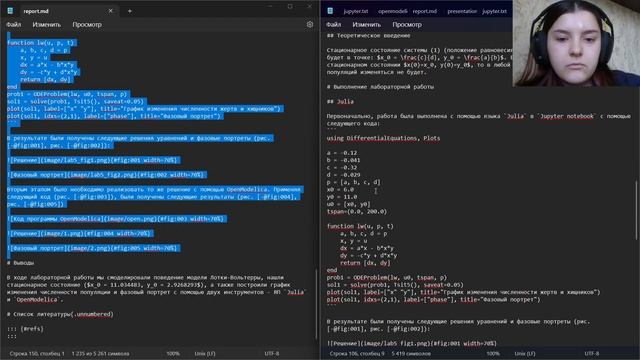The width and height of the screenshot is (640, 360).
Task: Click 100% zoom level in left status bar
Action: tap(173, 353)
